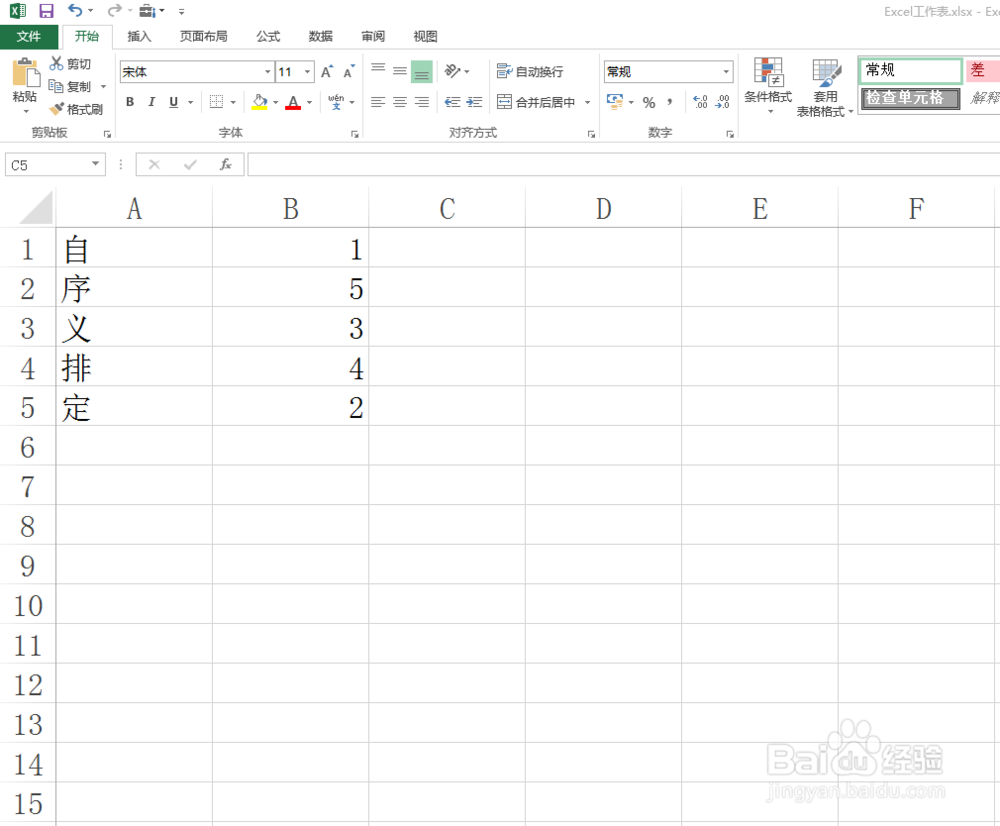Click the cell borders icon
The height and width of the screenshot is (826, 1000).
217,102
